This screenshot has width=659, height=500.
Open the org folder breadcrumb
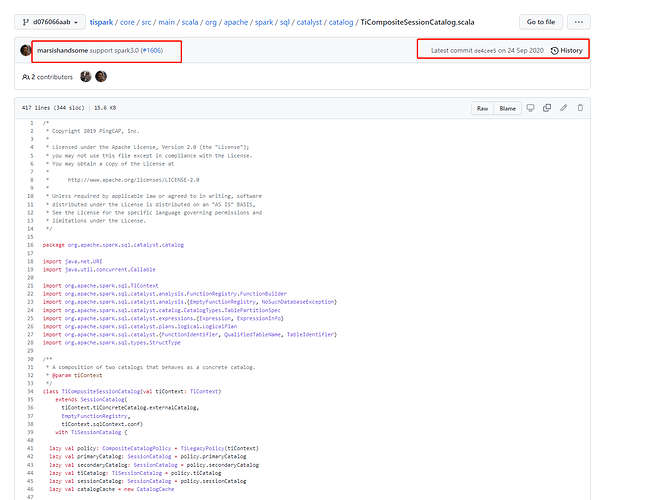coord(211,22)
